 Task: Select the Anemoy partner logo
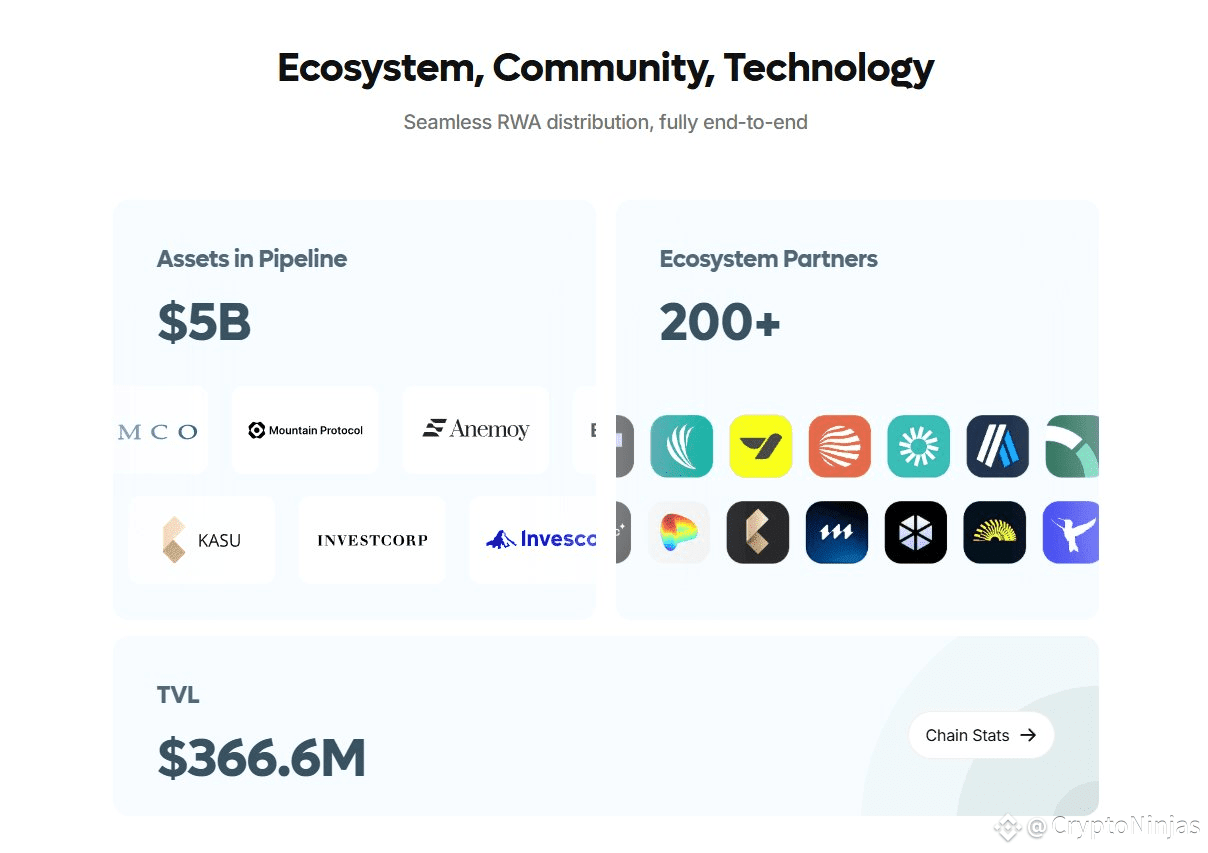pyautogui.click(x=476, y=430)
